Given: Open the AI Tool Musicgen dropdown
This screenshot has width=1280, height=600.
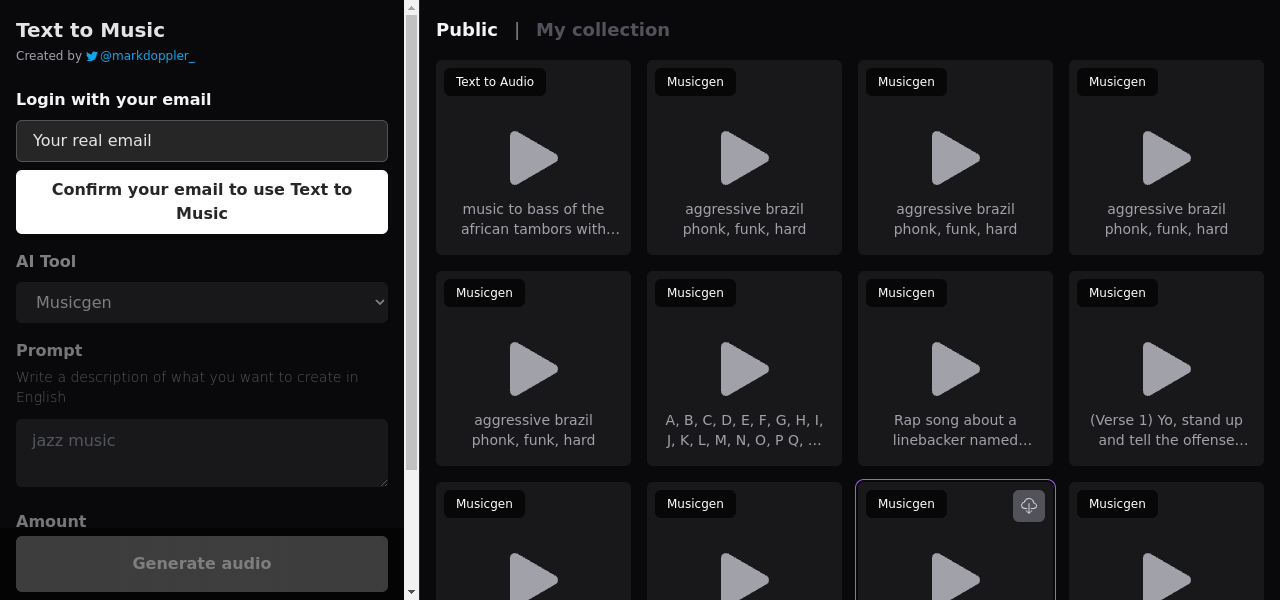Looking at the screenshot, I should point(202,302).
